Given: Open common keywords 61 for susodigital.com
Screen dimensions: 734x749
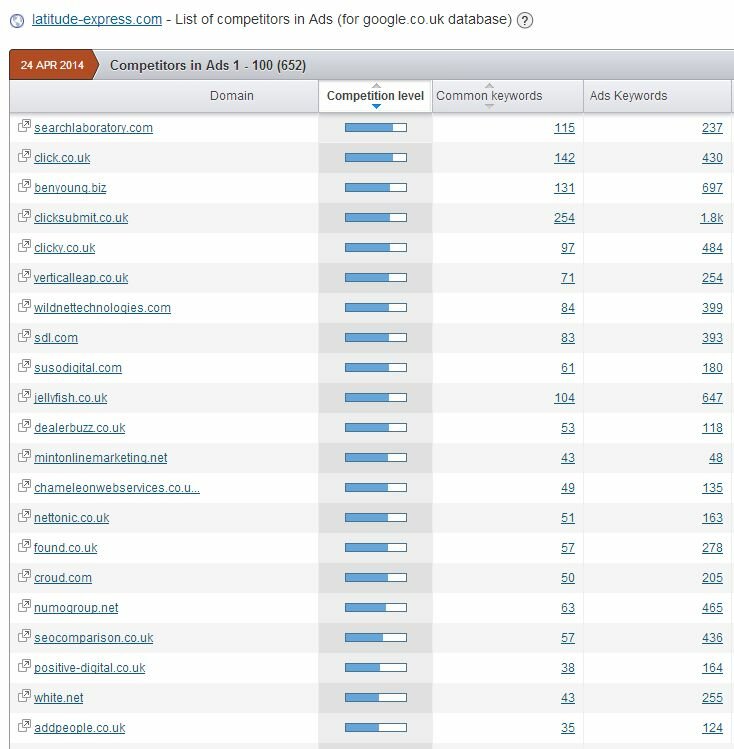Looking at the screenshot, I should coord(568,368).
